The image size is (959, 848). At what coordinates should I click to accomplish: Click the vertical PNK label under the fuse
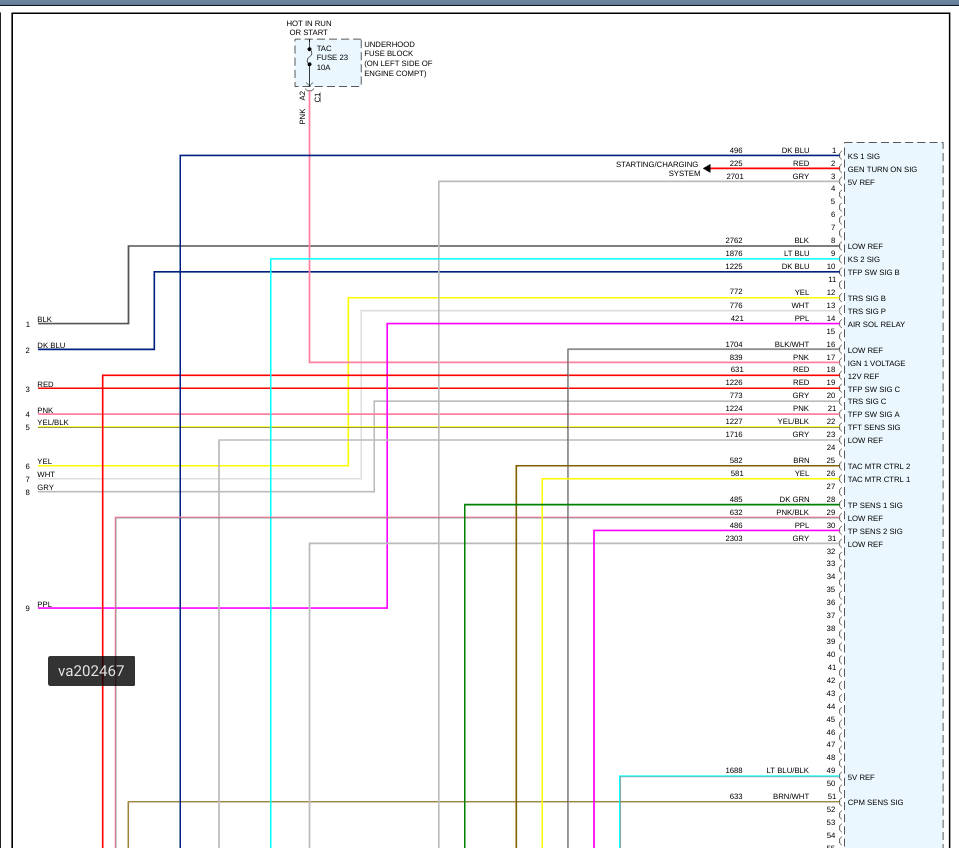pyautogui.click(x=302, y=117)
